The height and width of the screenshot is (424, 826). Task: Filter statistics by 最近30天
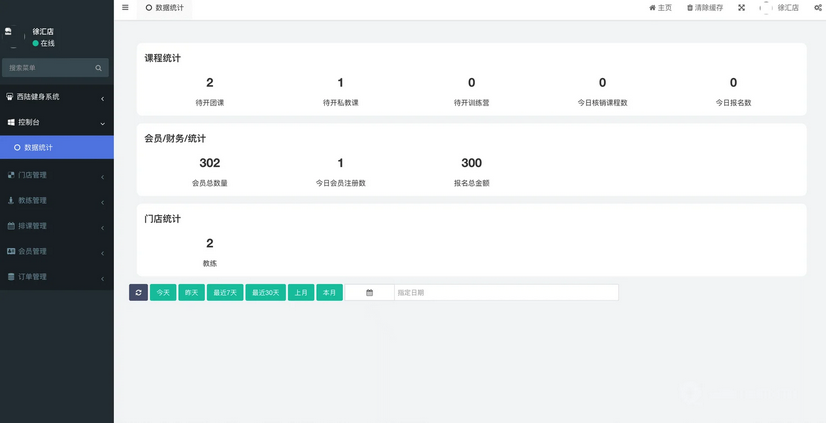tap(266, 292)
